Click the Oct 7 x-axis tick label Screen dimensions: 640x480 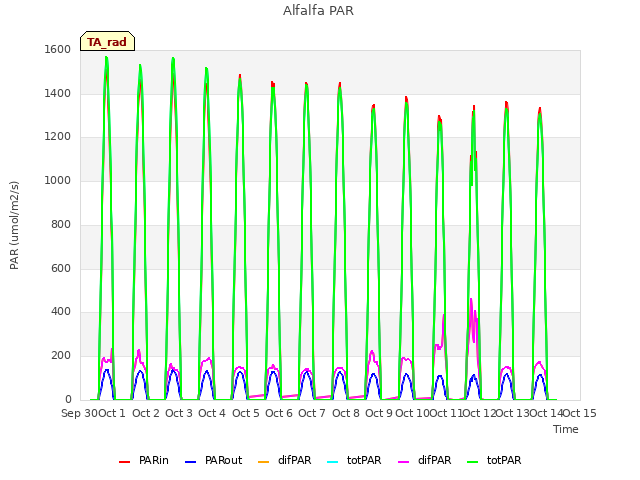click(312, 413)
